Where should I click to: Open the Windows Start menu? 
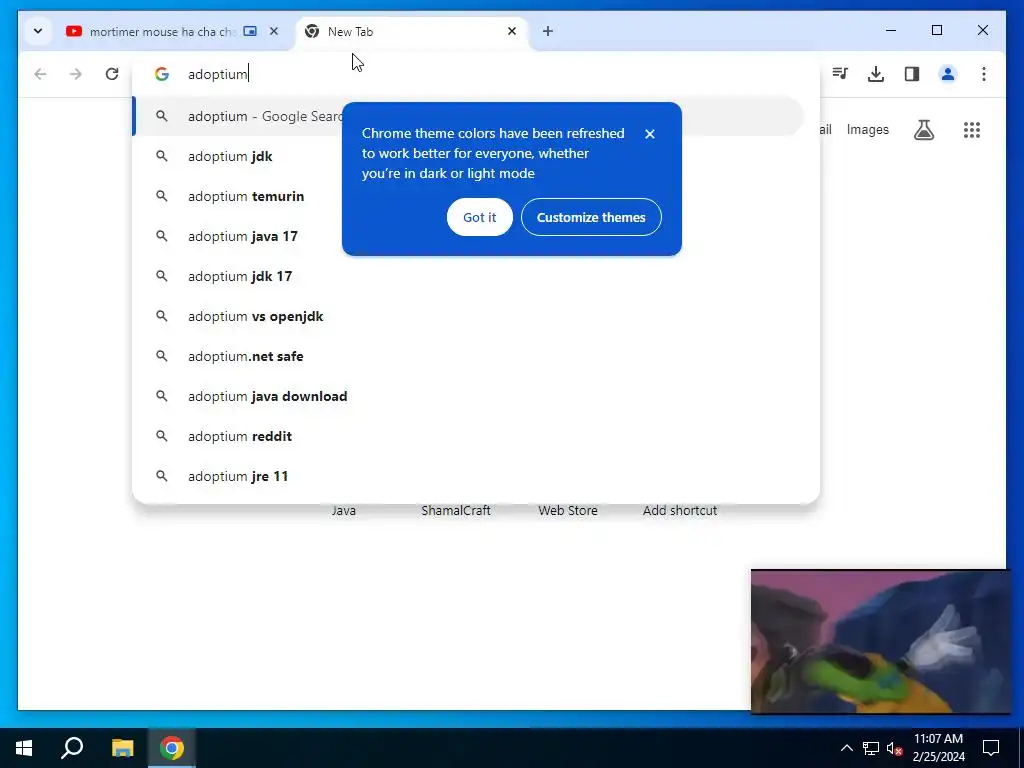tap(24, 748)
